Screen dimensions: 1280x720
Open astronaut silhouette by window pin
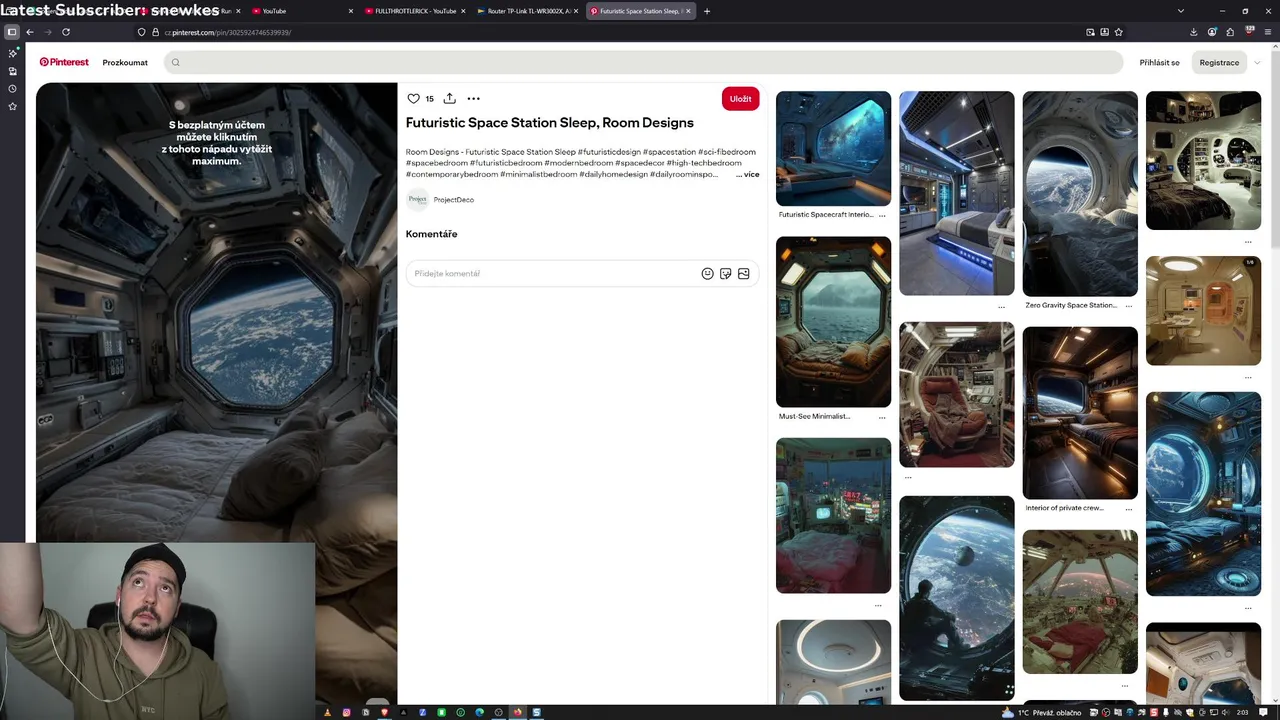click(x=956, y=598)
